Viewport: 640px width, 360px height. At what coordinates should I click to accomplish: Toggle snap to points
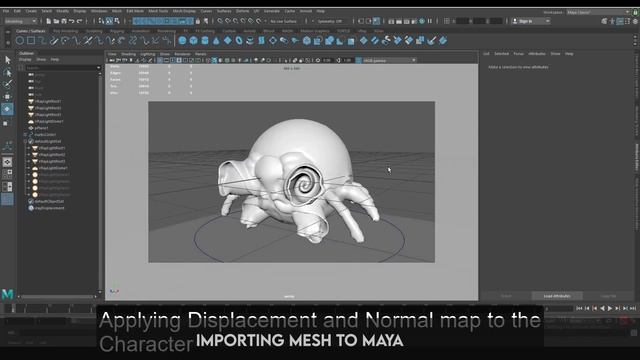point(236,21)
